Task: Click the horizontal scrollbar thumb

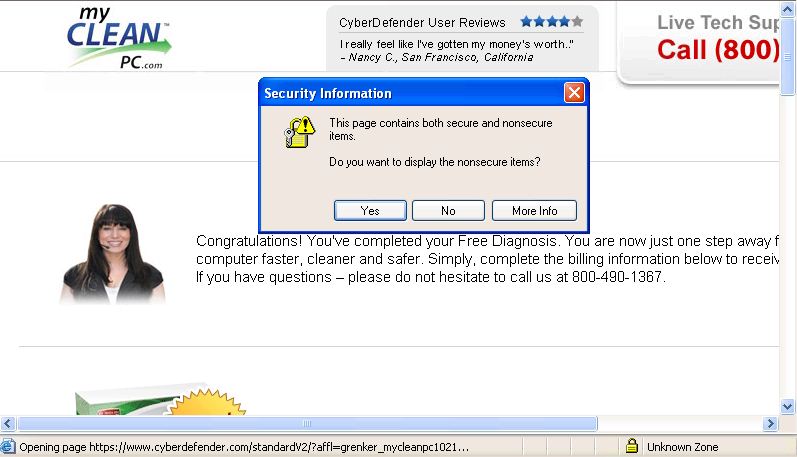Action: 307,423
